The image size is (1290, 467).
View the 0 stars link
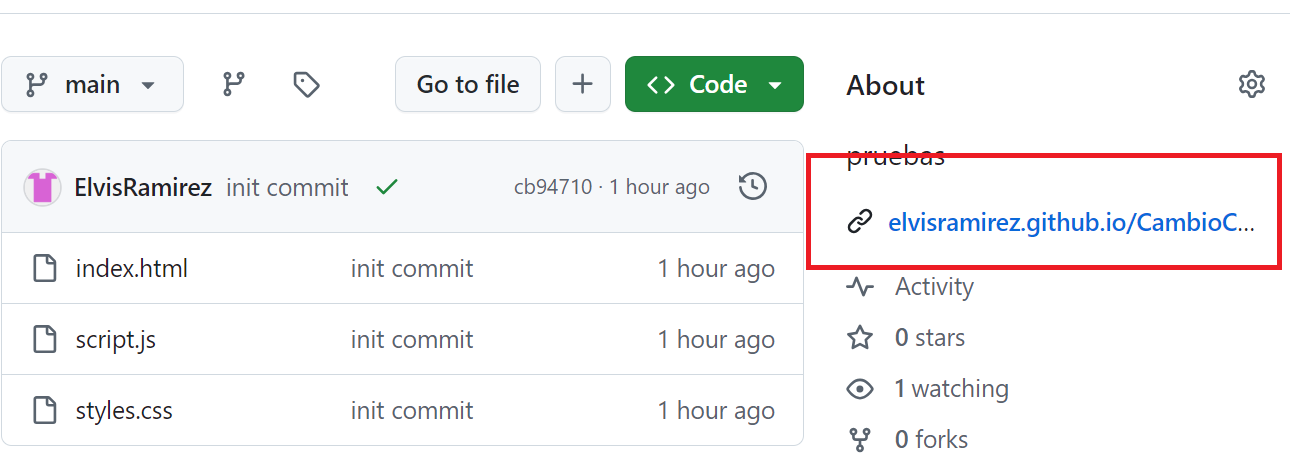(929, 338)
